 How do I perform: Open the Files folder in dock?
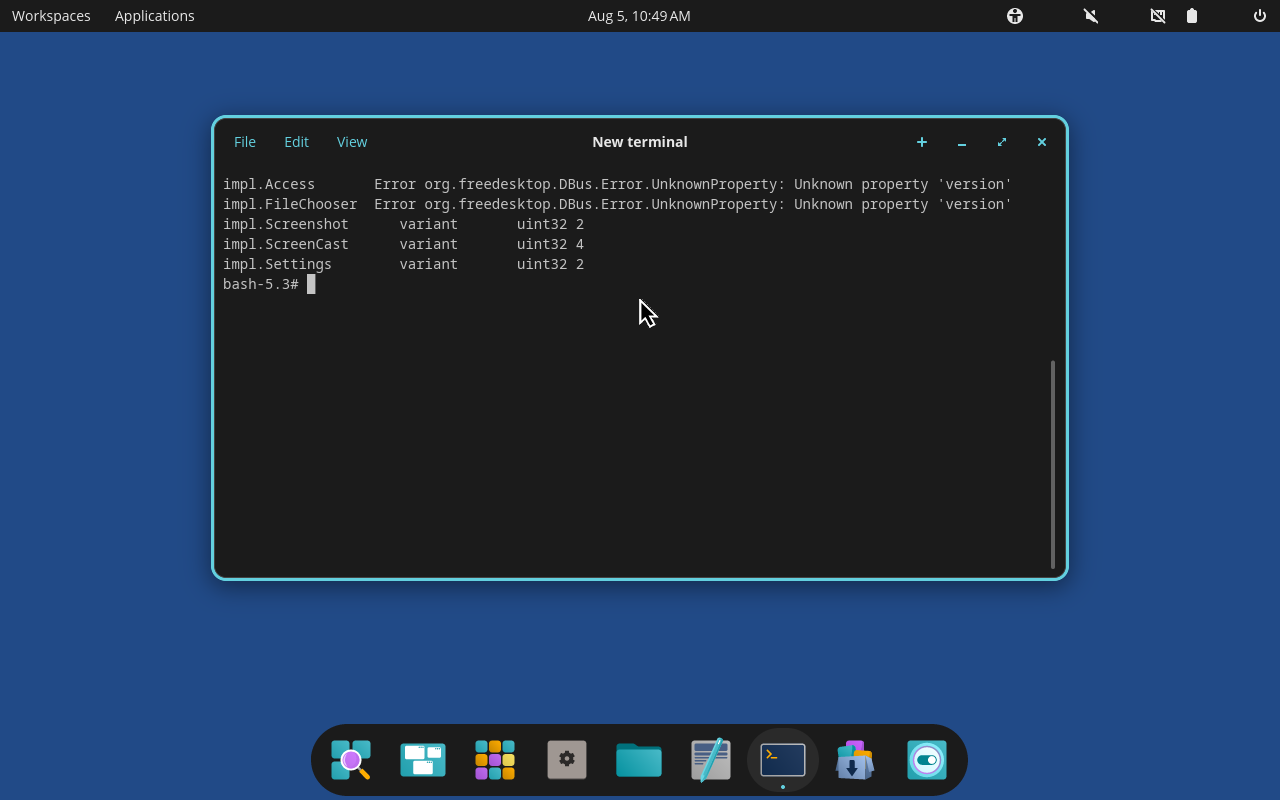pos(639,760)
